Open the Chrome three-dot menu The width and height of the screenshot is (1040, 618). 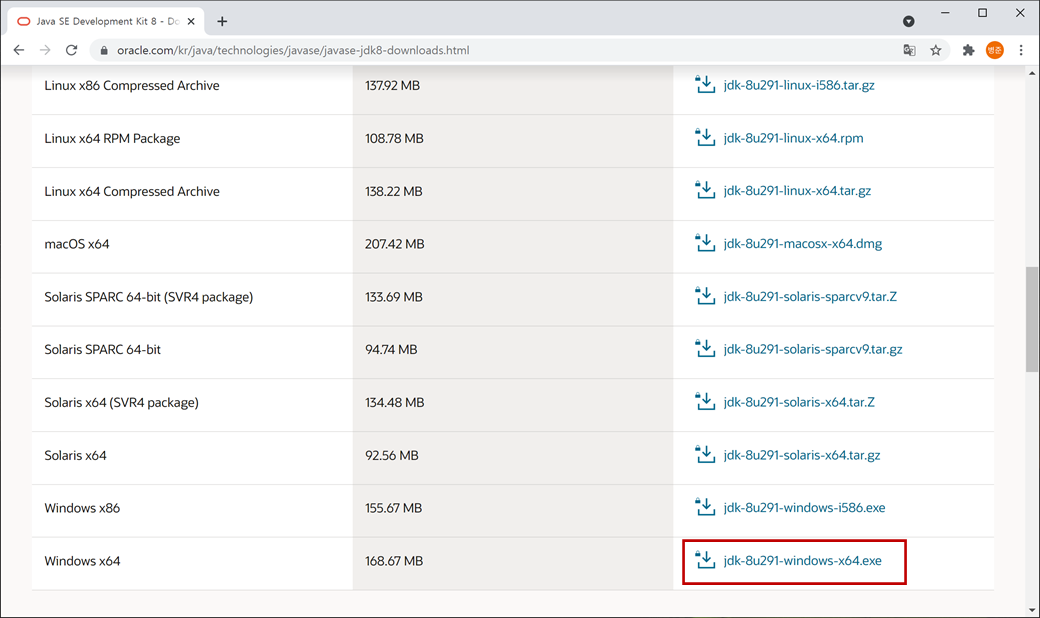(1021, 50)
